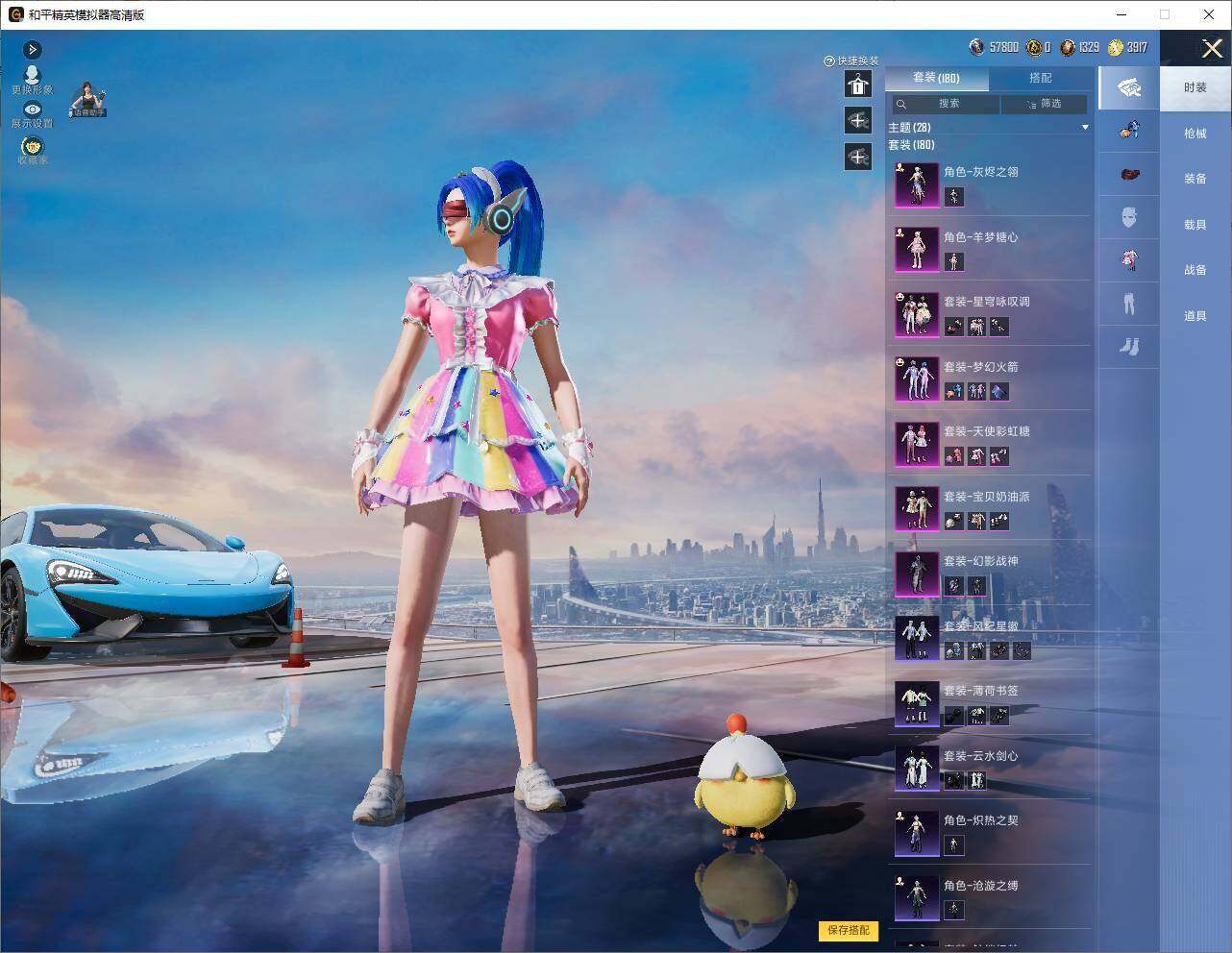The height and width of the screenshot is (953, 1232).
Task: Open the hat/headwear category icon
Action: 1129,174
